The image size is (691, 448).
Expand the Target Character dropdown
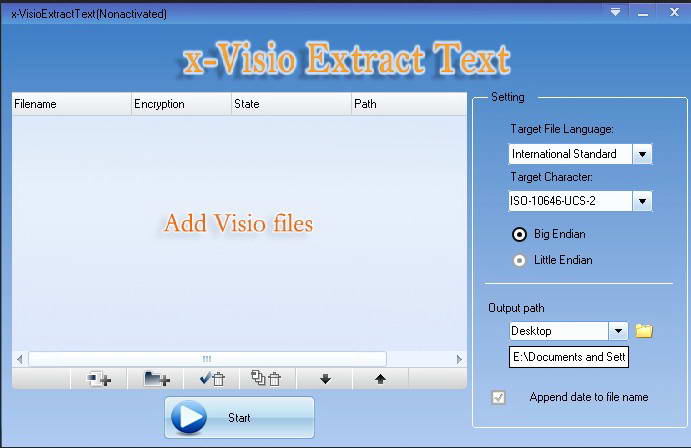(643, 201)
